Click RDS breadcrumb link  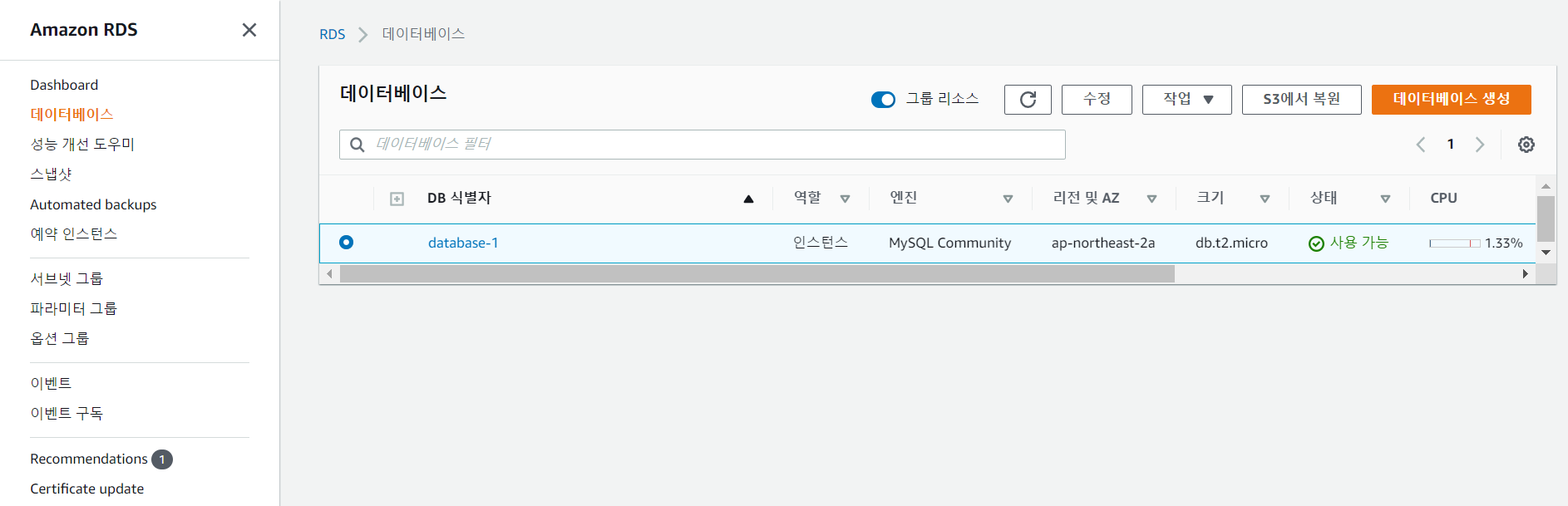333,35
